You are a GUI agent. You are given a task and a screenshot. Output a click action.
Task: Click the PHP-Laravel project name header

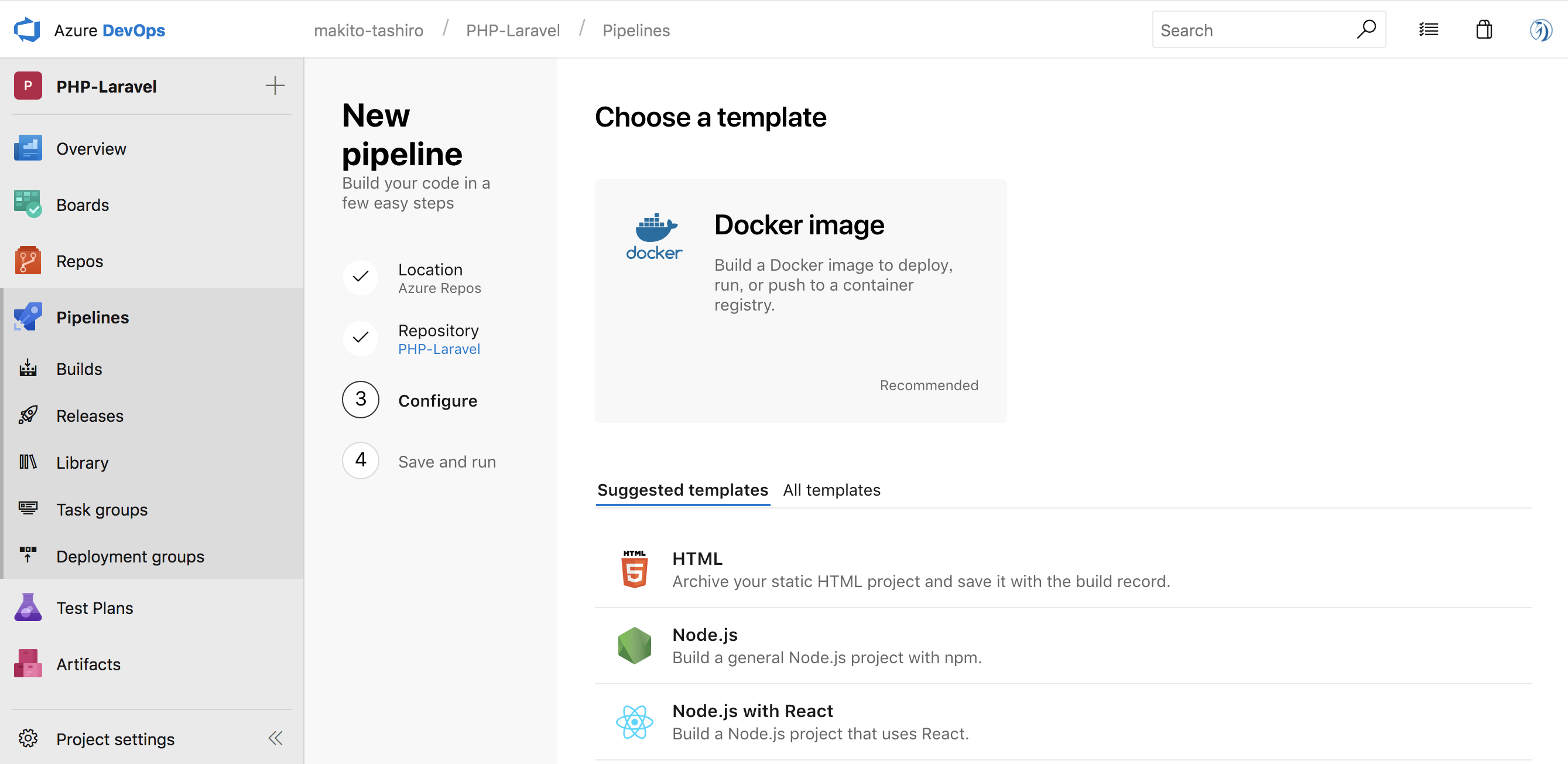107,86
